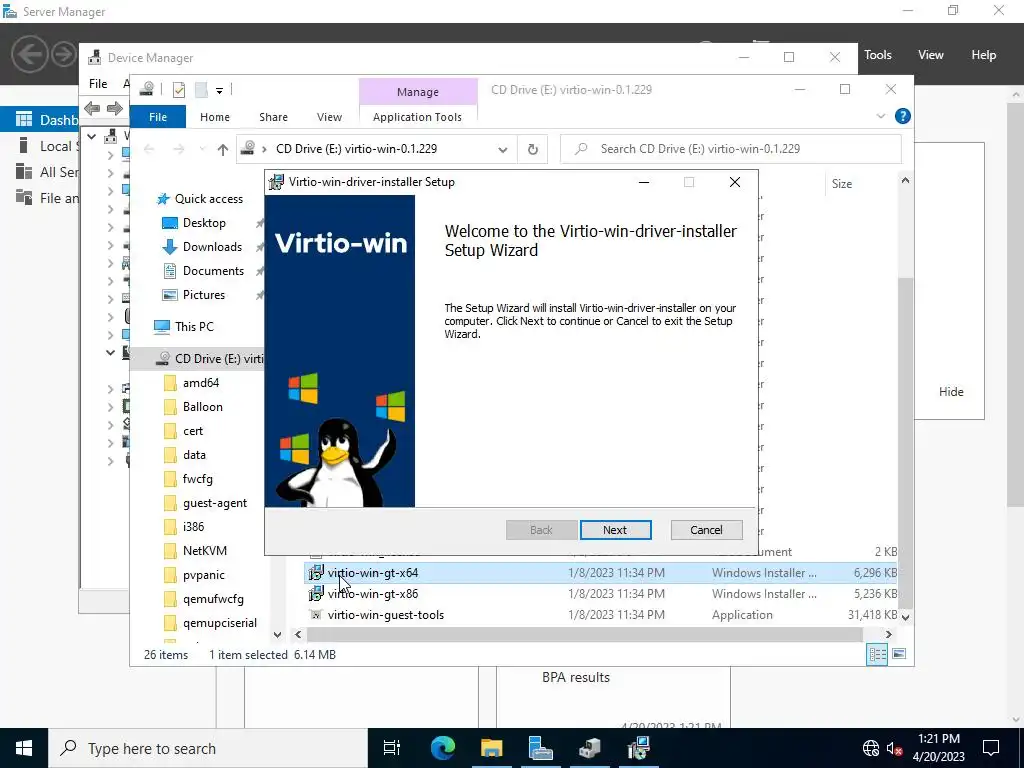
Task: Open Server Manager Help menu
Action: pyautogui.click(x=984, y=55)
